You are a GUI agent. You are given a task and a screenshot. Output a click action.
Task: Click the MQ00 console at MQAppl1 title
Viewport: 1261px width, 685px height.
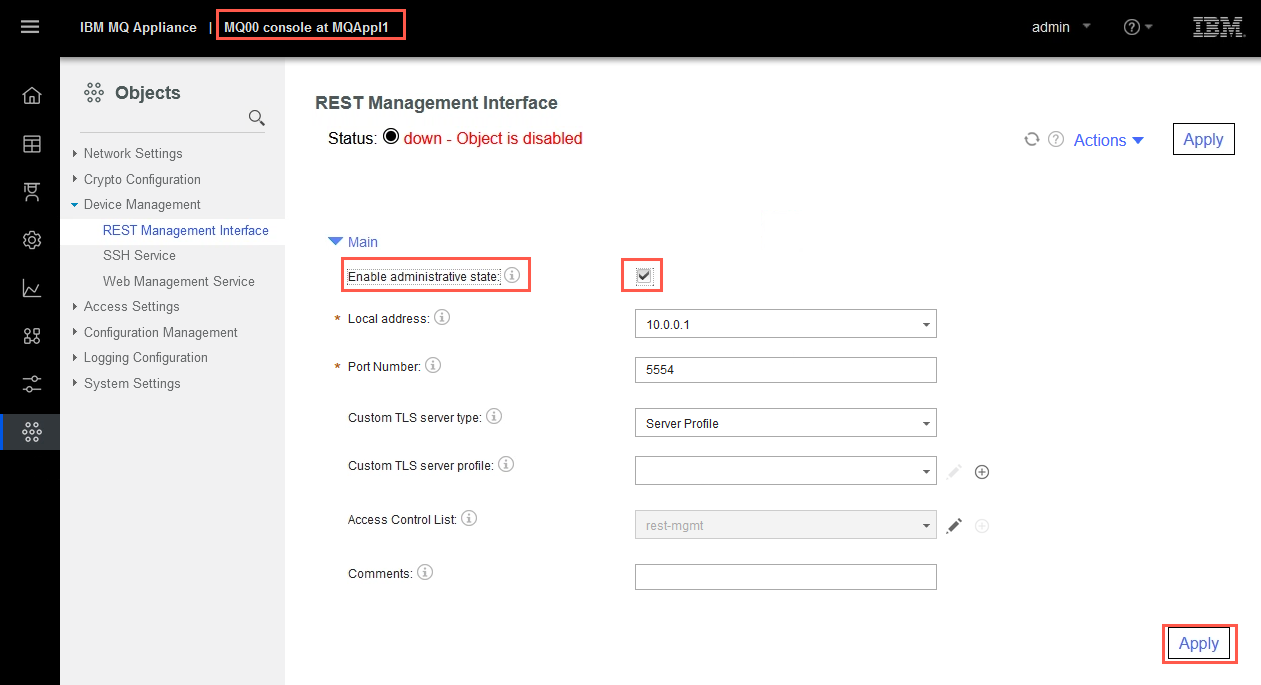(306, 27)
